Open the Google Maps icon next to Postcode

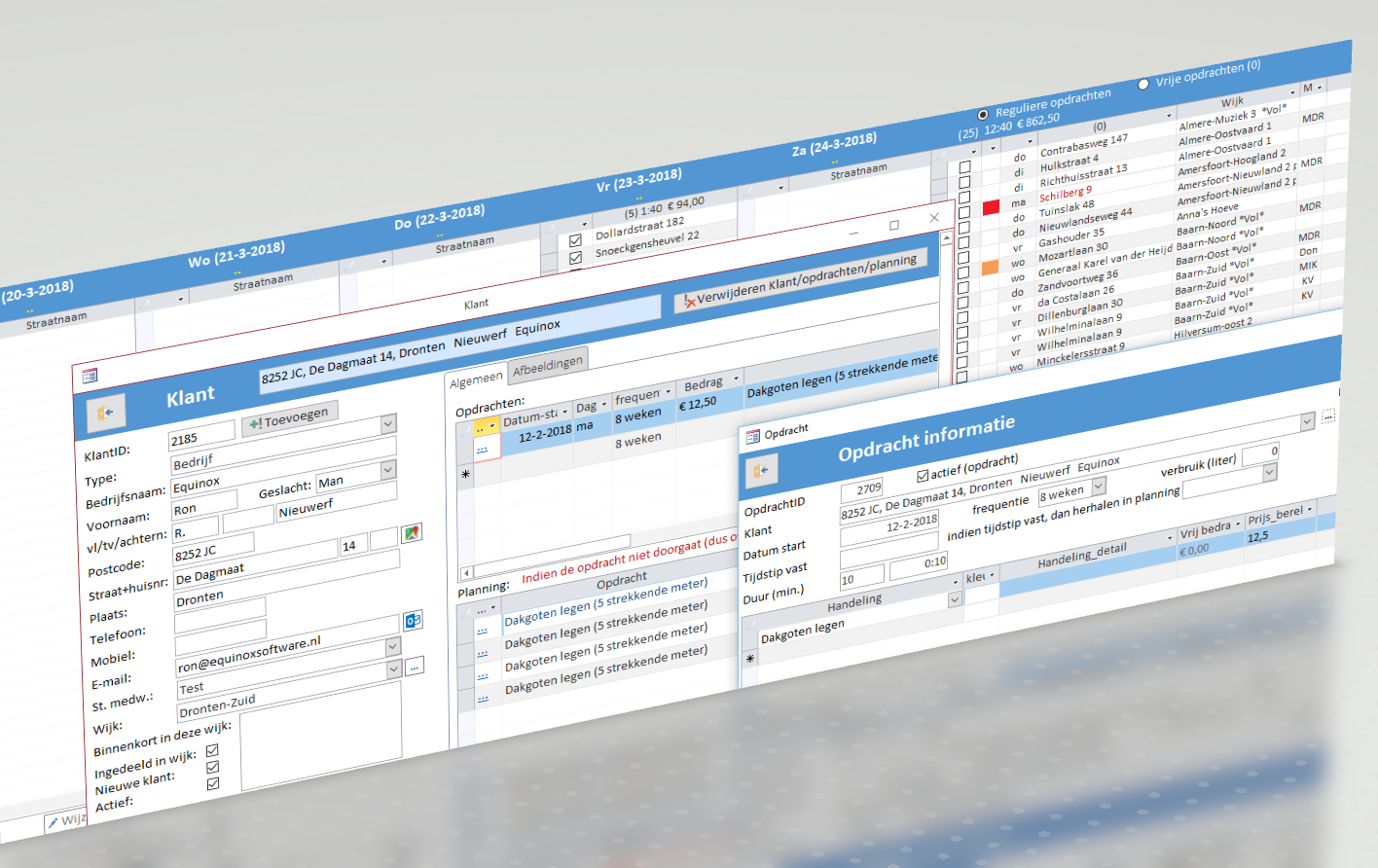(412, 534)
